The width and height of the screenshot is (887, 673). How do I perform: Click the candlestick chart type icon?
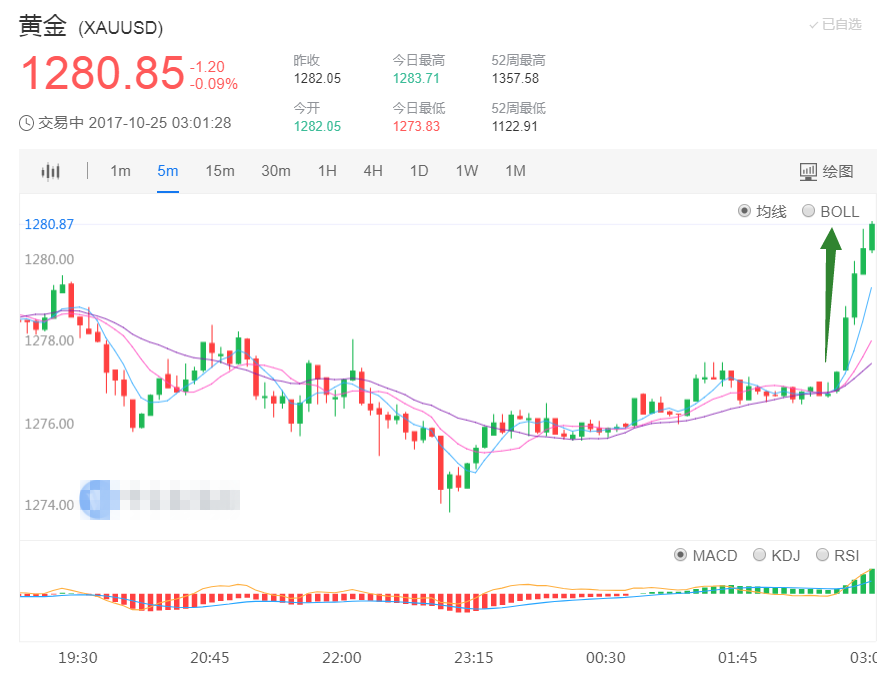pos(50,171)
